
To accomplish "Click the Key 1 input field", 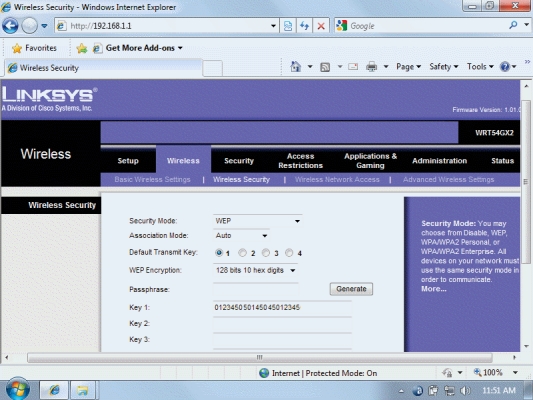I will click(x=282, y=308).
